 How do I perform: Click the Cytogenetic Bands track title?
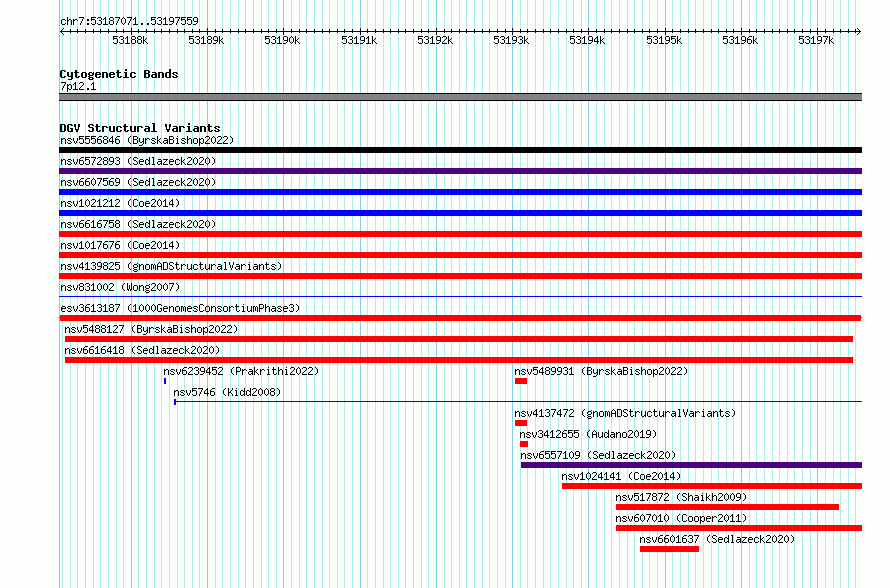119,74
